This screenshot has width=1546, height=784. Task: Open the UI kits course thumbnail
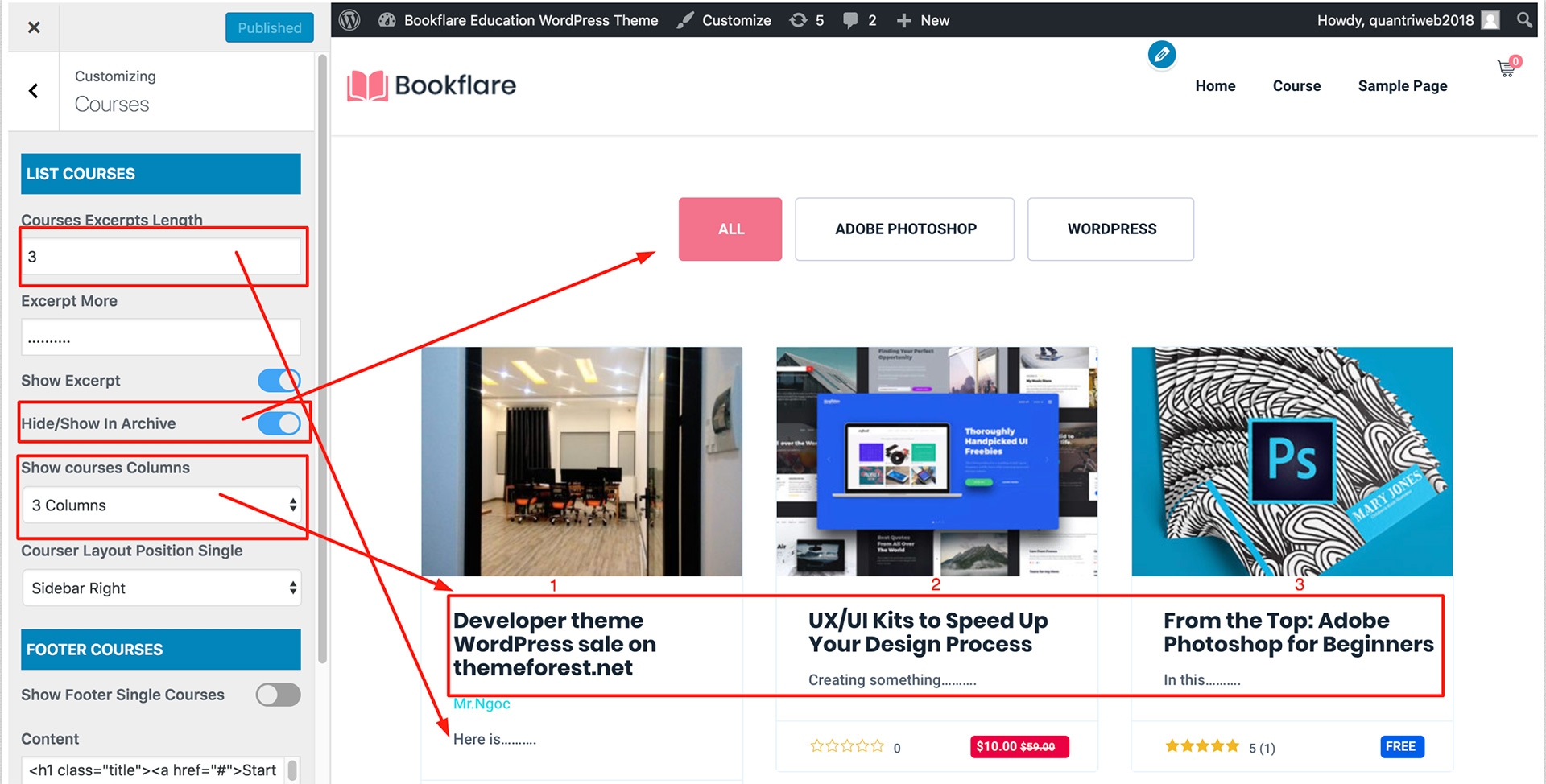[936, 461]
